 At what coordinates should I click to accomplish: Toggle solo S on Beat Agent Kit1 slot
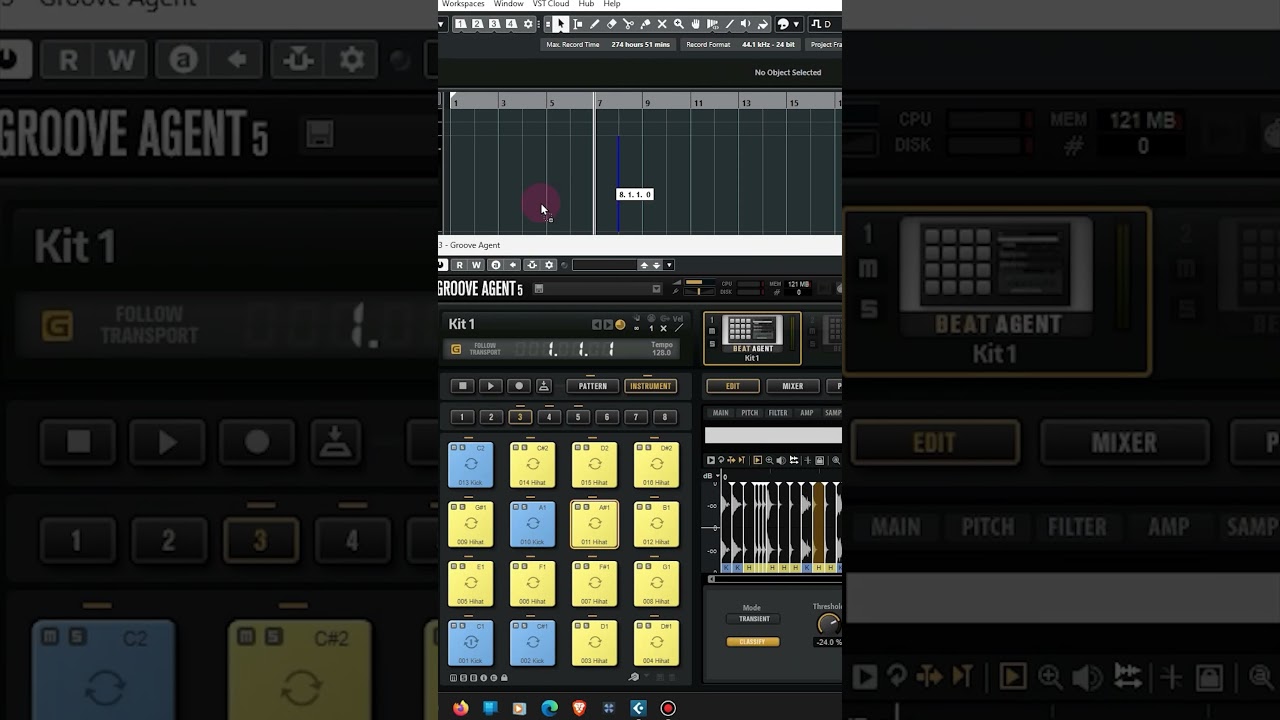click(x=712, y=344)
